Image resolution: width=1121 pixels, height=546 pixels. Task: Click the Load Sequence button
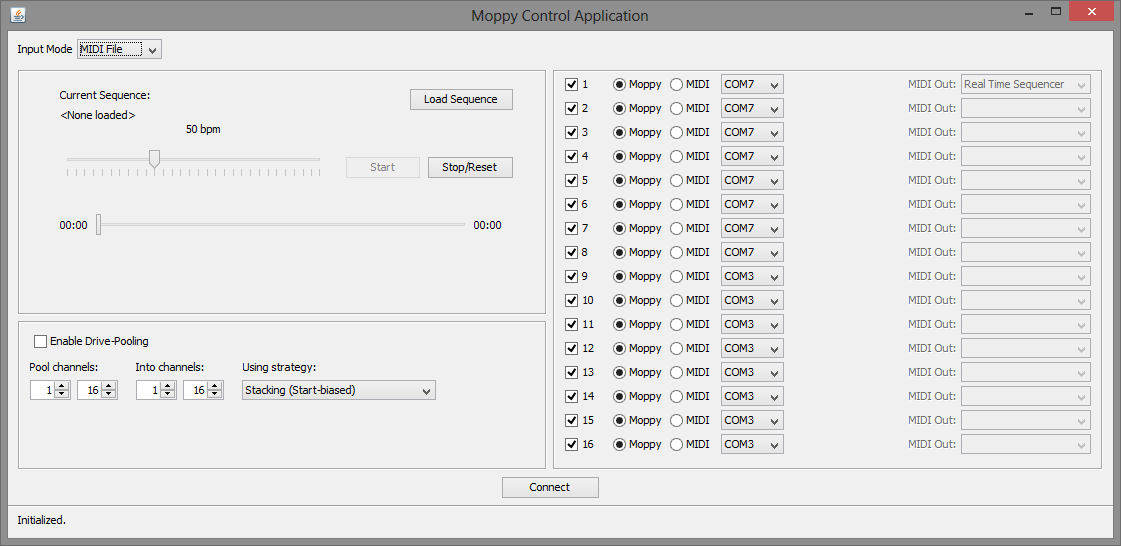(x=461, y=100)
